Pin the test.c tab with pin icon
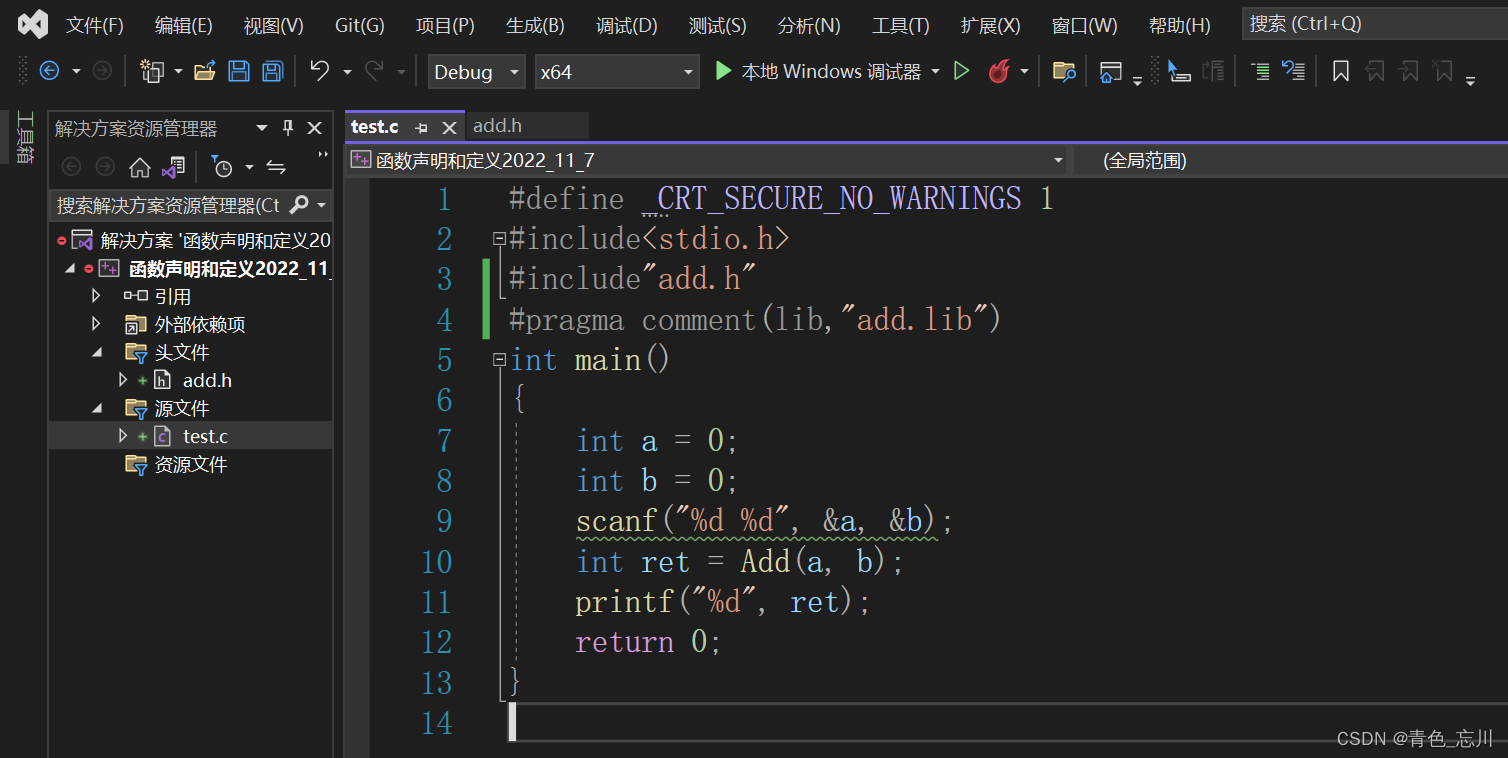 421,127
